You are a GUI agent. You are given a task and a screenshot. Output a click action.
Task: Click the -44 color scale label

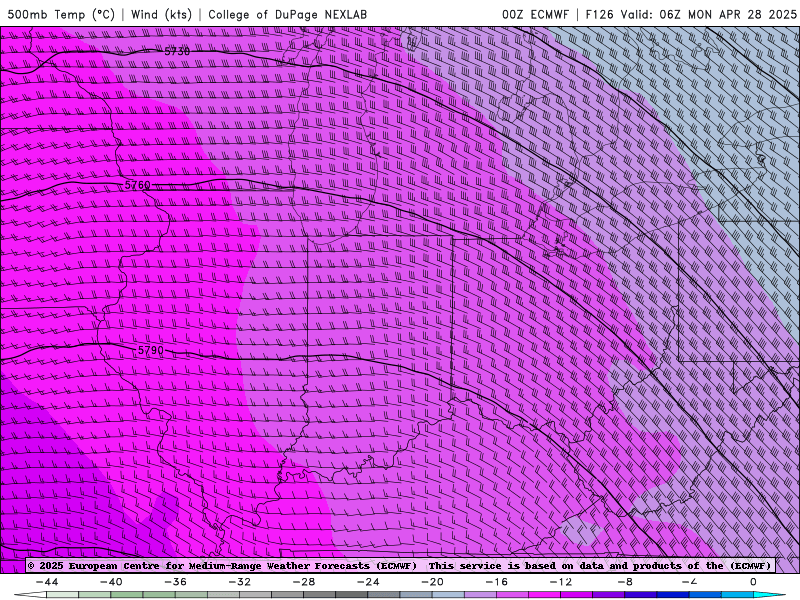pyautogui.click(x=47, y=582)
